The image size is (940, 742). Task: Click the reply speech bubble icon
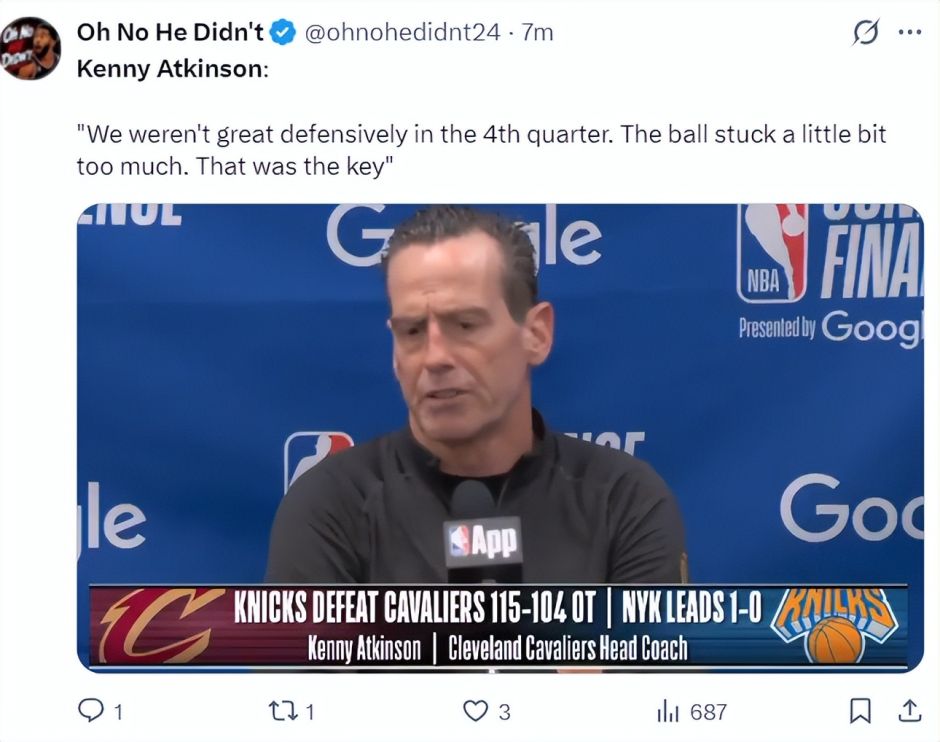click(x=91, y=711)
